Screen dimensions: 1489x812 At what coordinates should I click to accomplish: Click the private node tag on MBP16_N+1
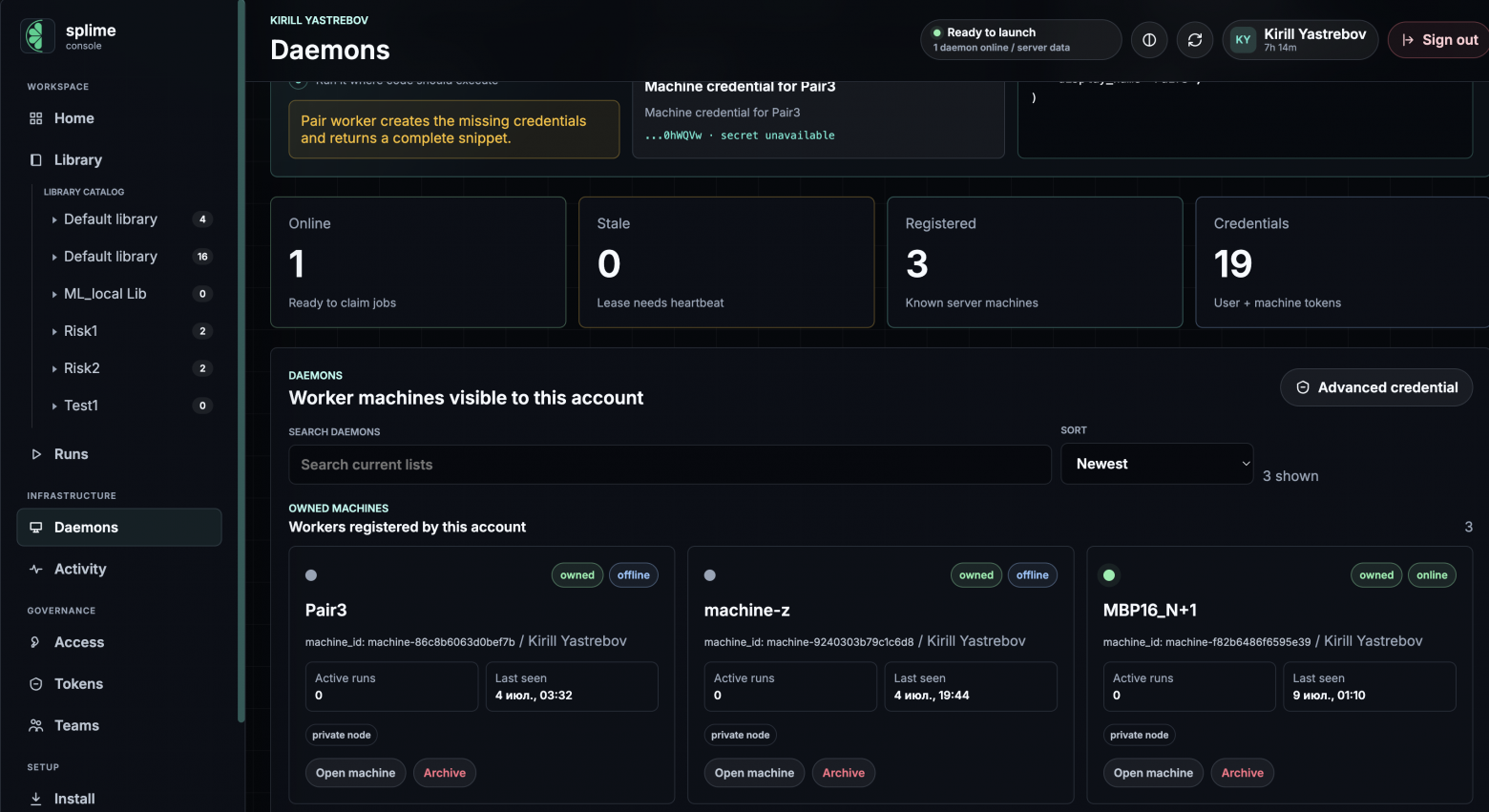(1140, 735)
